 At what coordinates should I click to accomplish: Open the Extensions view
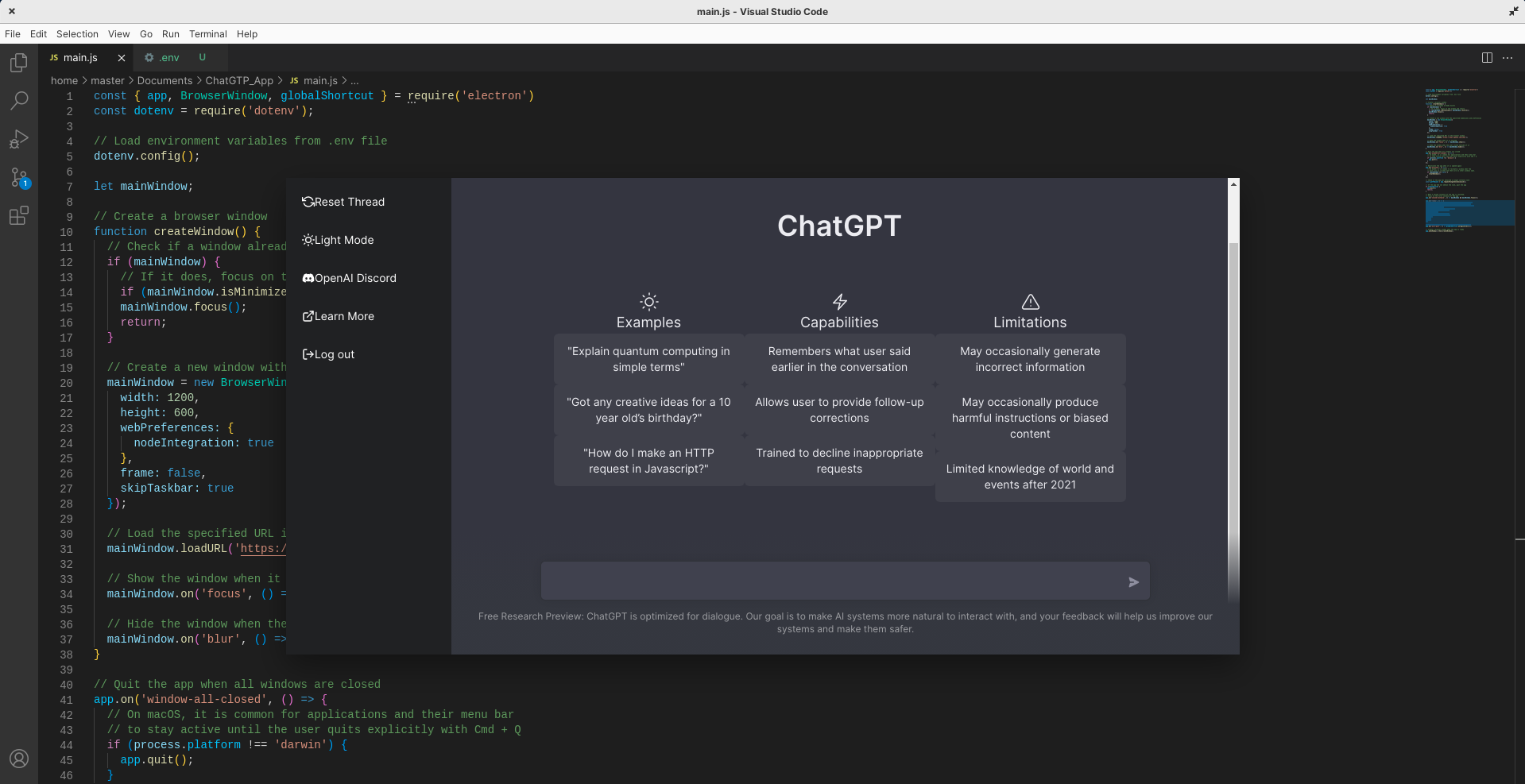pyautogui.click(x=19, y=215)
